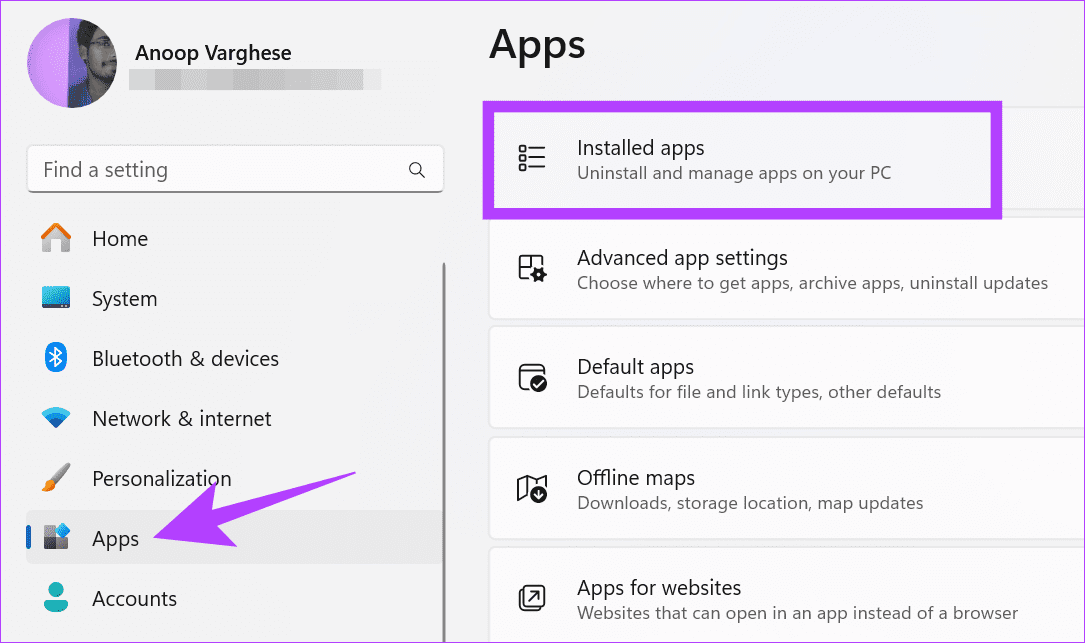Click the Home house icon in sidebar
Viewport: 1085px width, 644px height.
coord(56,238)
